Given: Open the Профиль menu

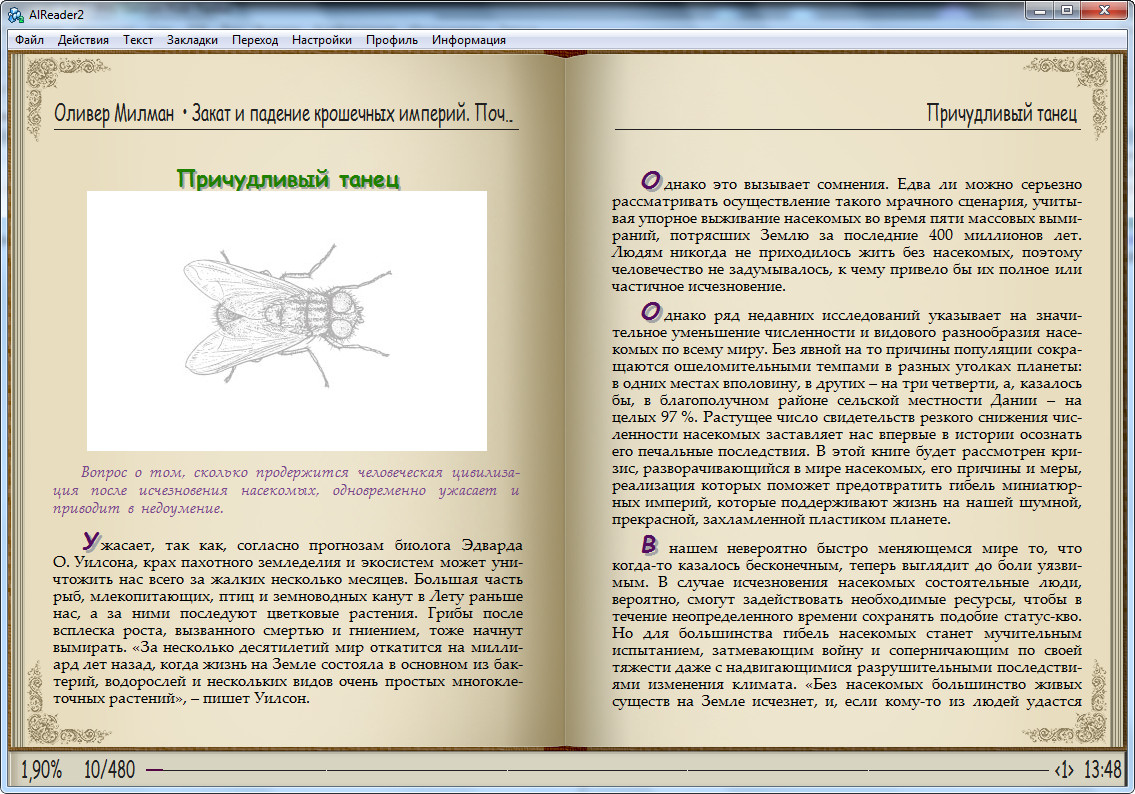Looking at the screenshot, I should click(392, 40).
